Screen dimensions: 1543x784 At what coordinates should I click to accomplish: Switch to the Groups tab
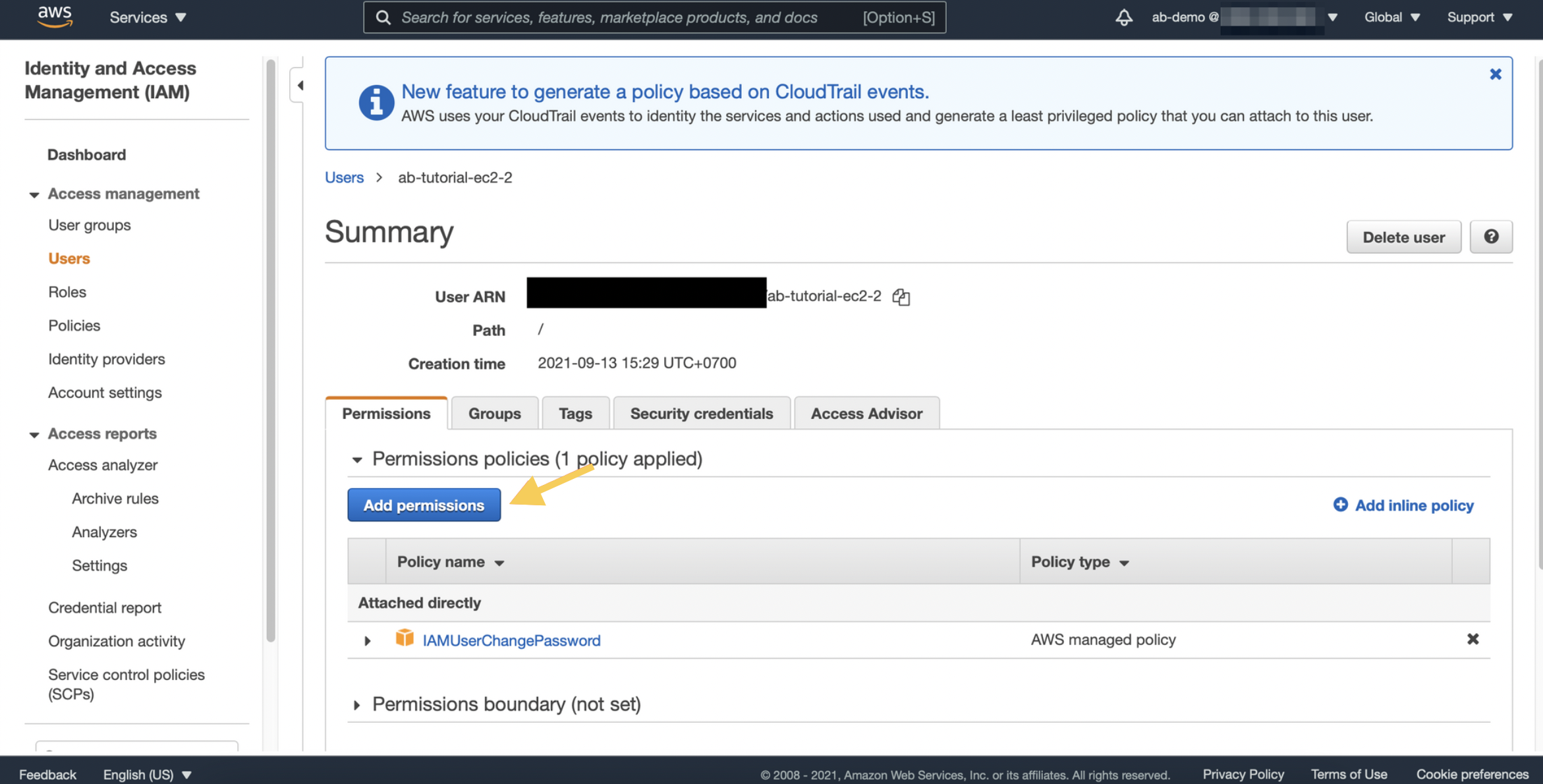[x=494, y=414]
